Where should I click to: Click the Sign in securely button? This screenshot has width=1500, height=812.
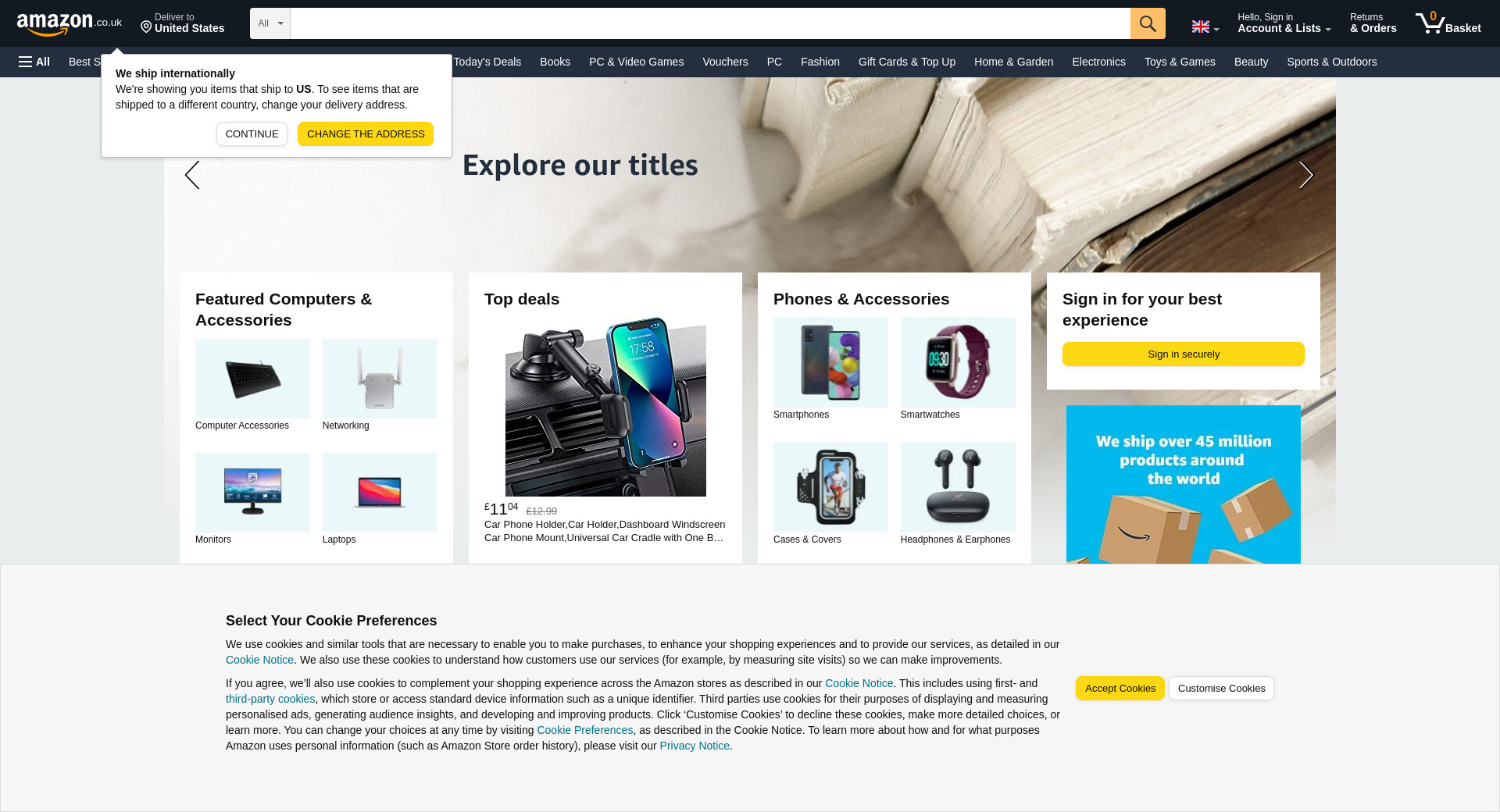click(x=1183, y=354)
